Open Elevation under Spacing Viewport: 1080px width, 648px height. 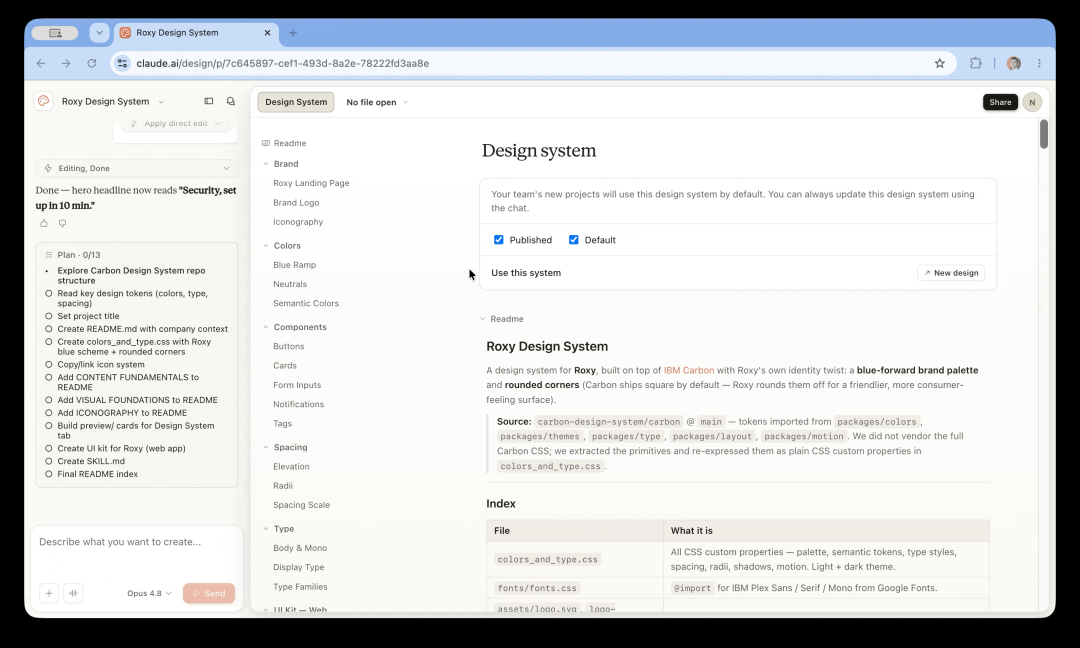[291, 466]
